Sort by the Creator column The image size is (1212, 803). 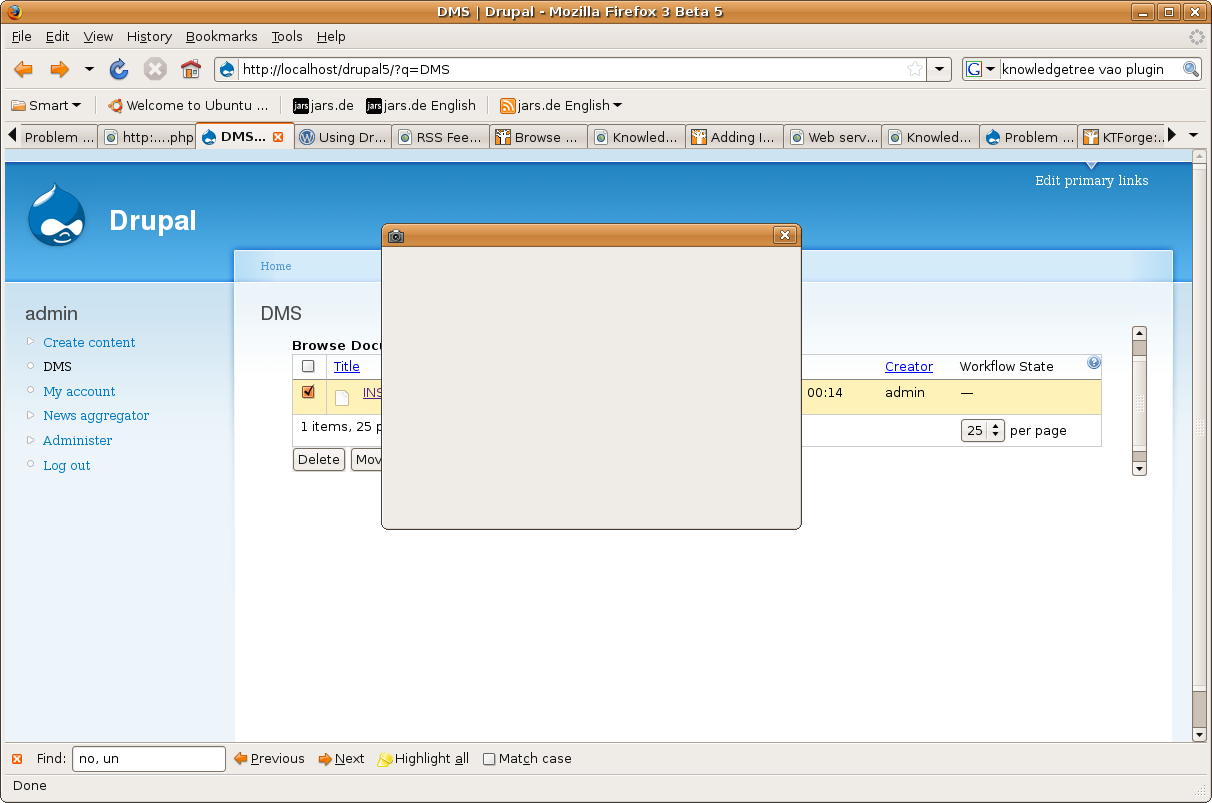pyautogui.click(x=909, y=367)
